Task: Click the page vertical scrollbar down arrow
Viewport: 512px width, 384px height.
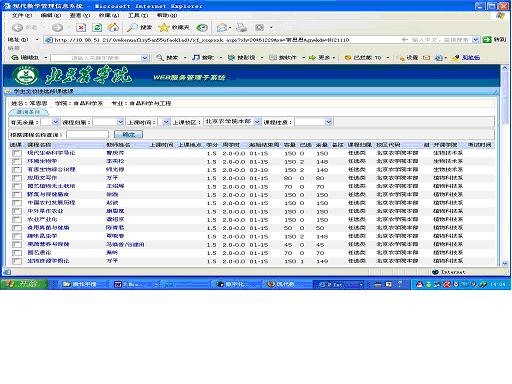Action: (x=505, y=263)
